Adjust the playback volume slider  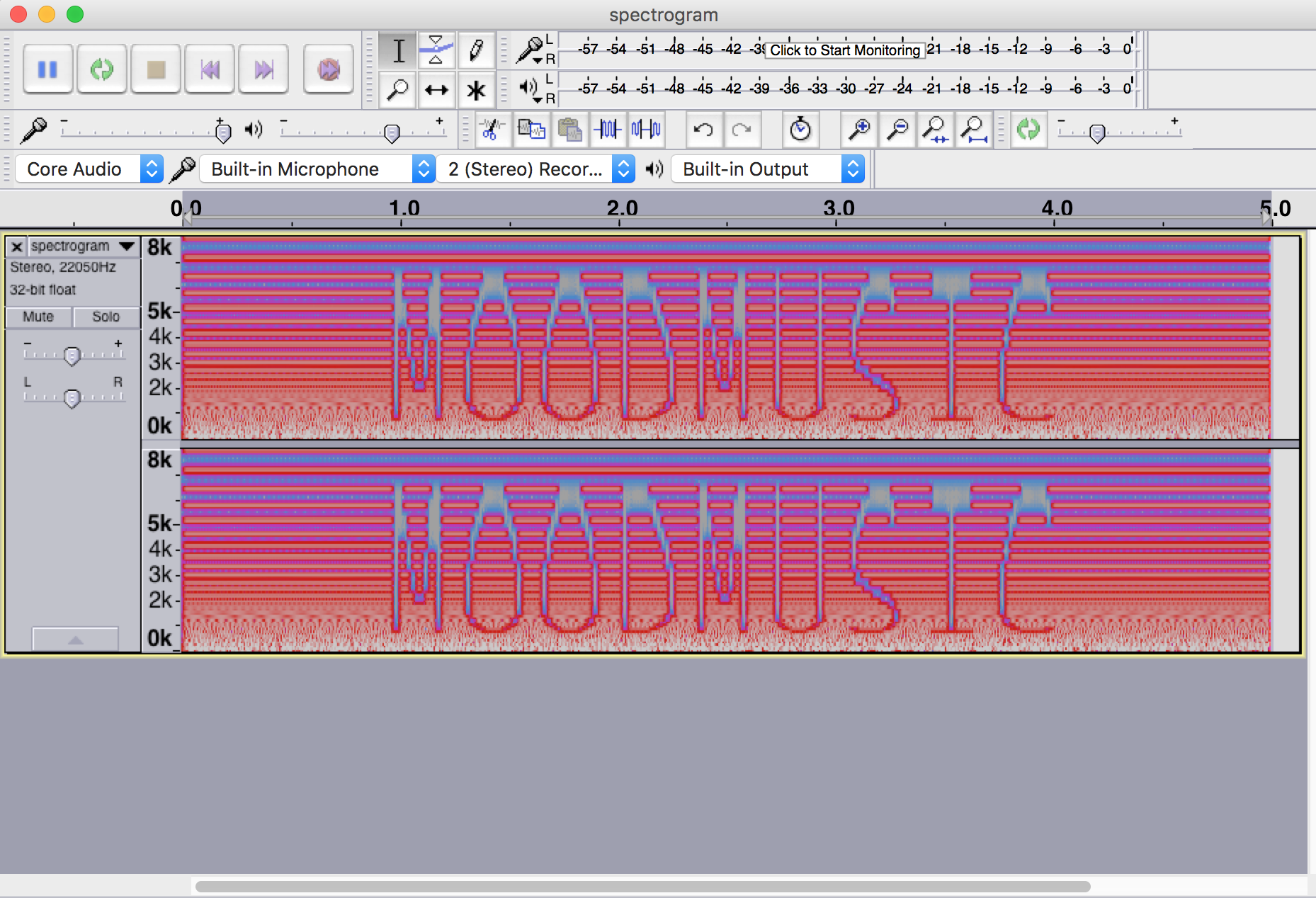point(391,132)
